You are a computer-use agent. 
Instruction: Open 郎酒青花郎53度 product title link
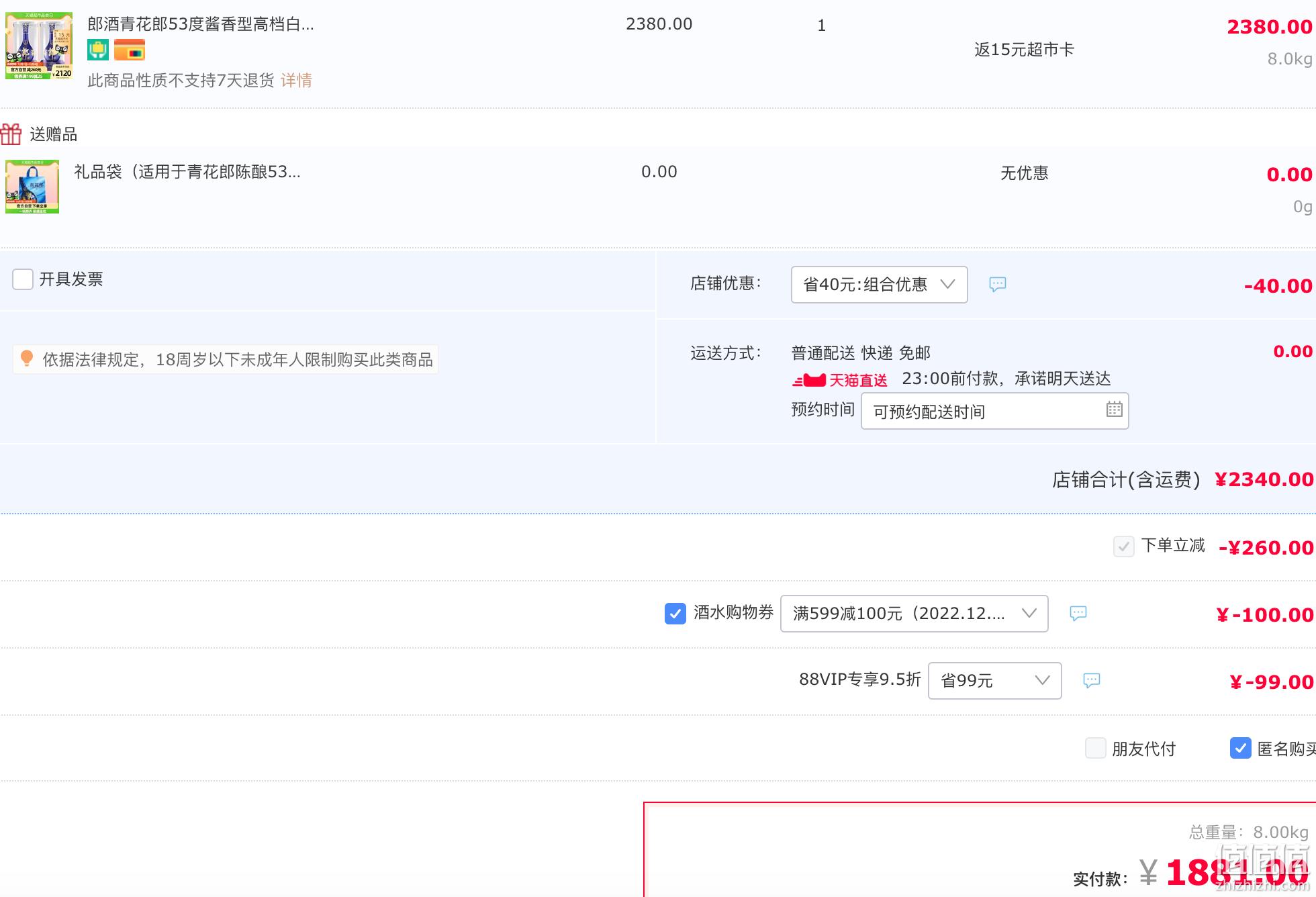pyautogui.click(x=201, y=24)
